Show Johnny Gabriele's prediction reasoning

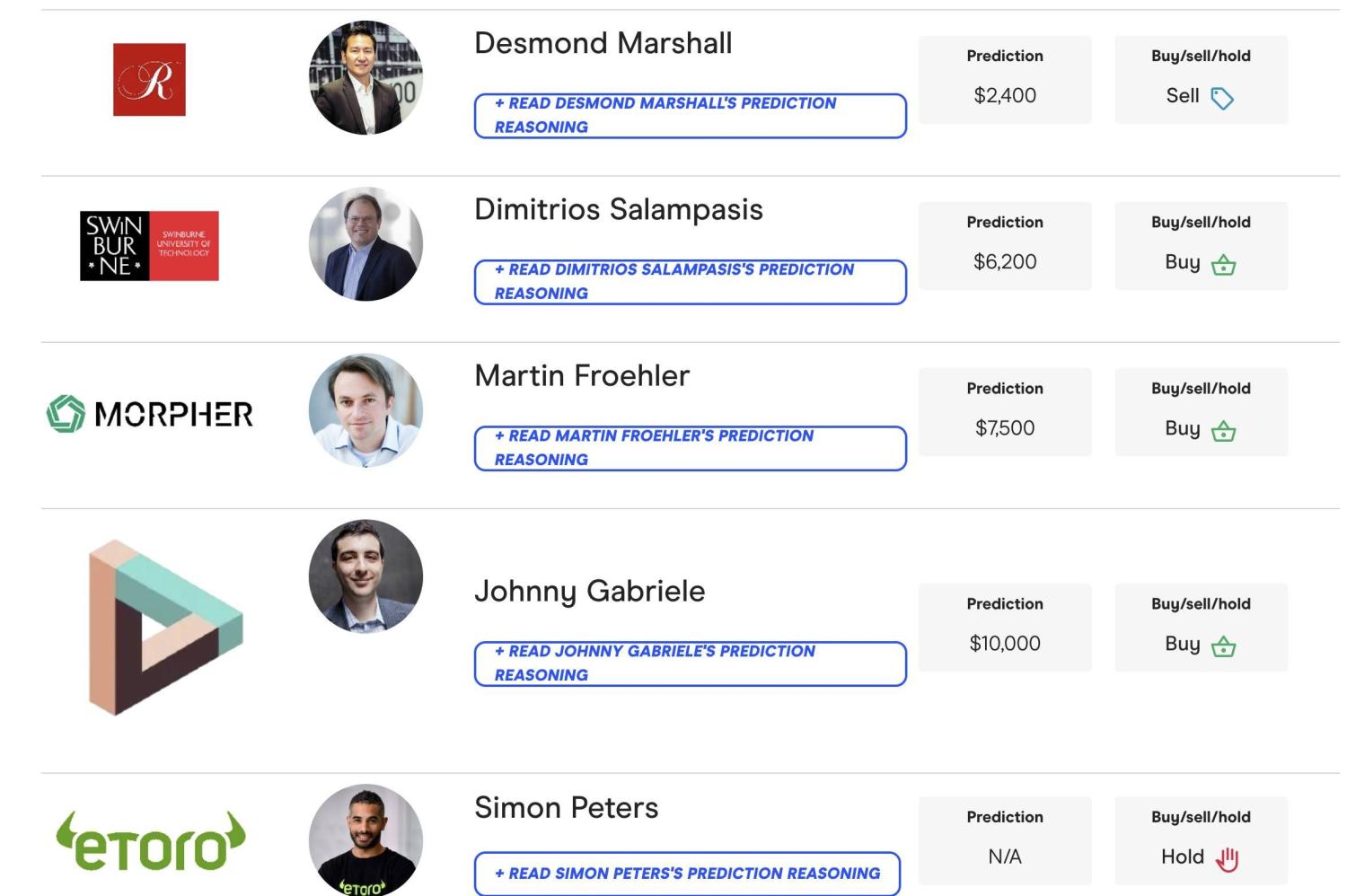pos(690,663)
